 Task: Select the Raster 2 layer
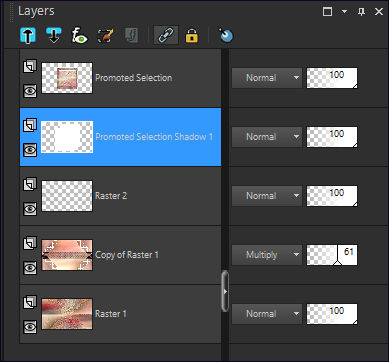pos(120,196)
